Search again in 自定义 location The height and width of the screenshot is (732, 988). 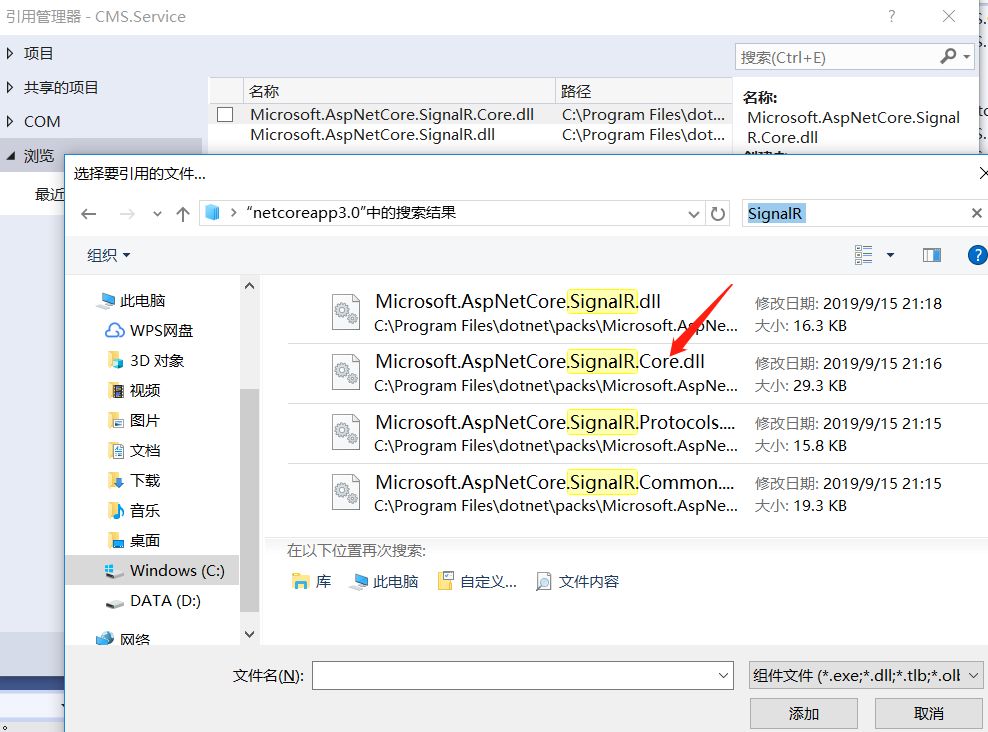477,581
